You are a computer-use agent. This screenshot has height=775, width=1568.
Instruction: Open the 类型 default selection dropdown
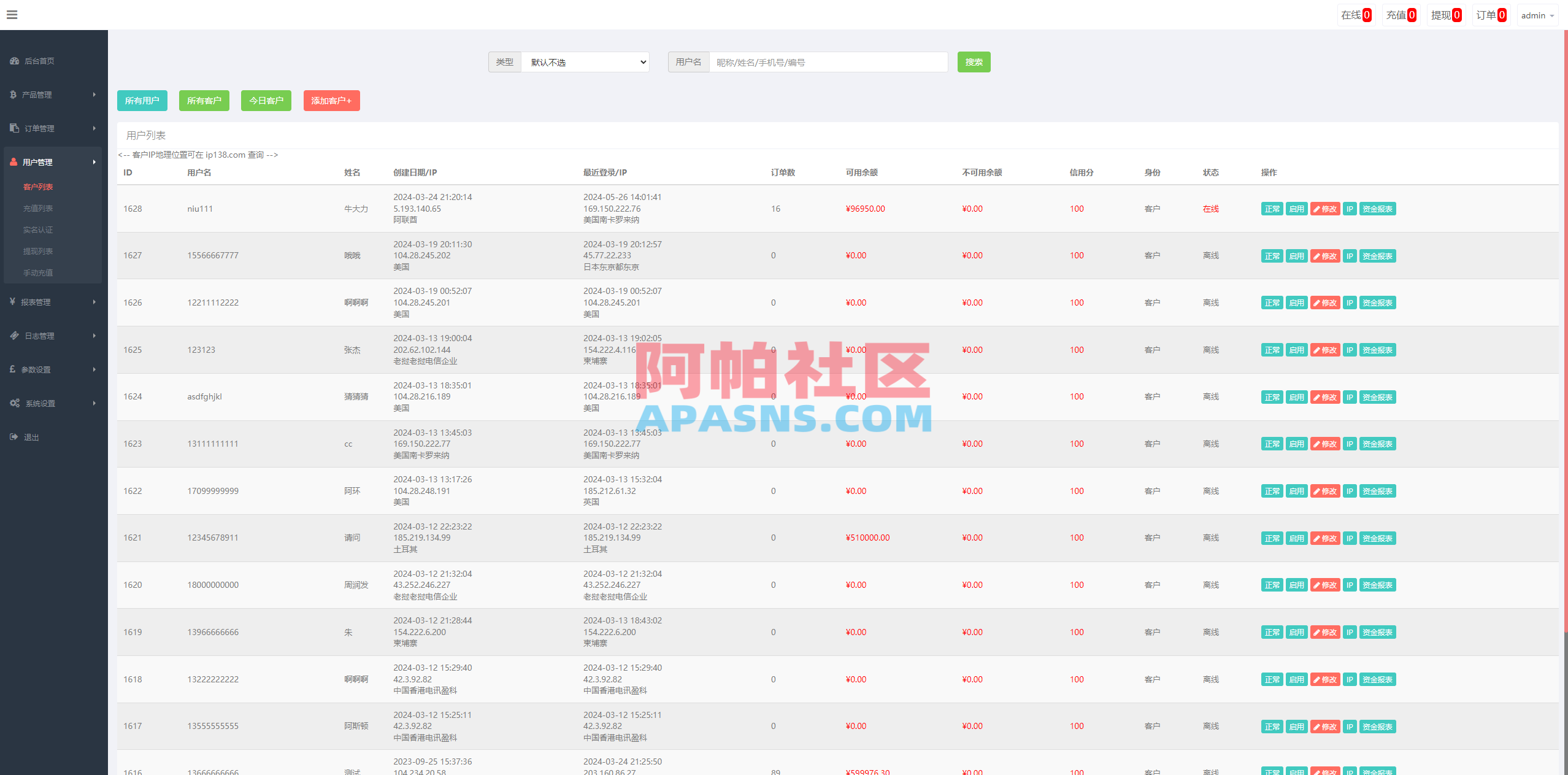585,62
